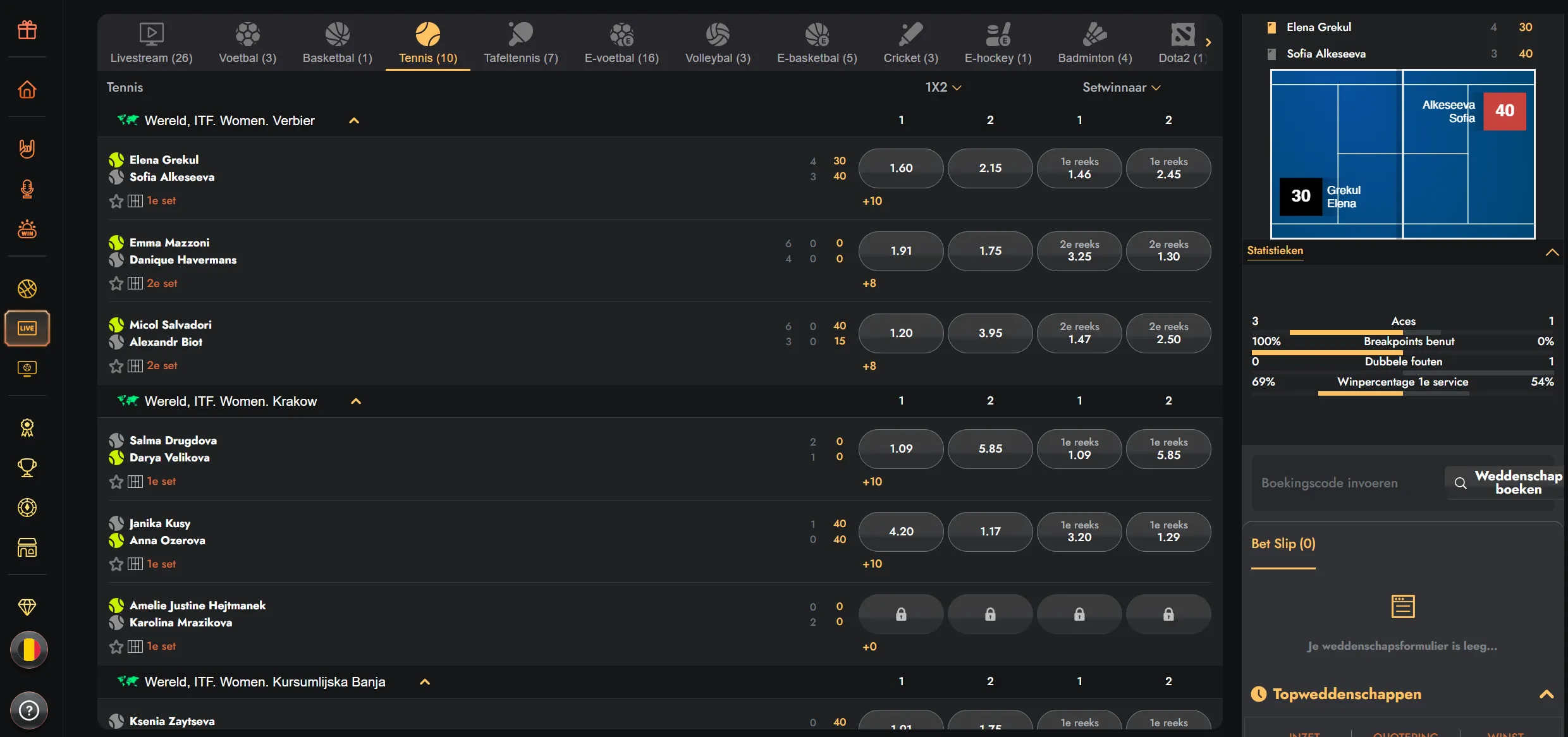Select the Belgium flag language icon
Screen dimensions: 1568x737
29,649
